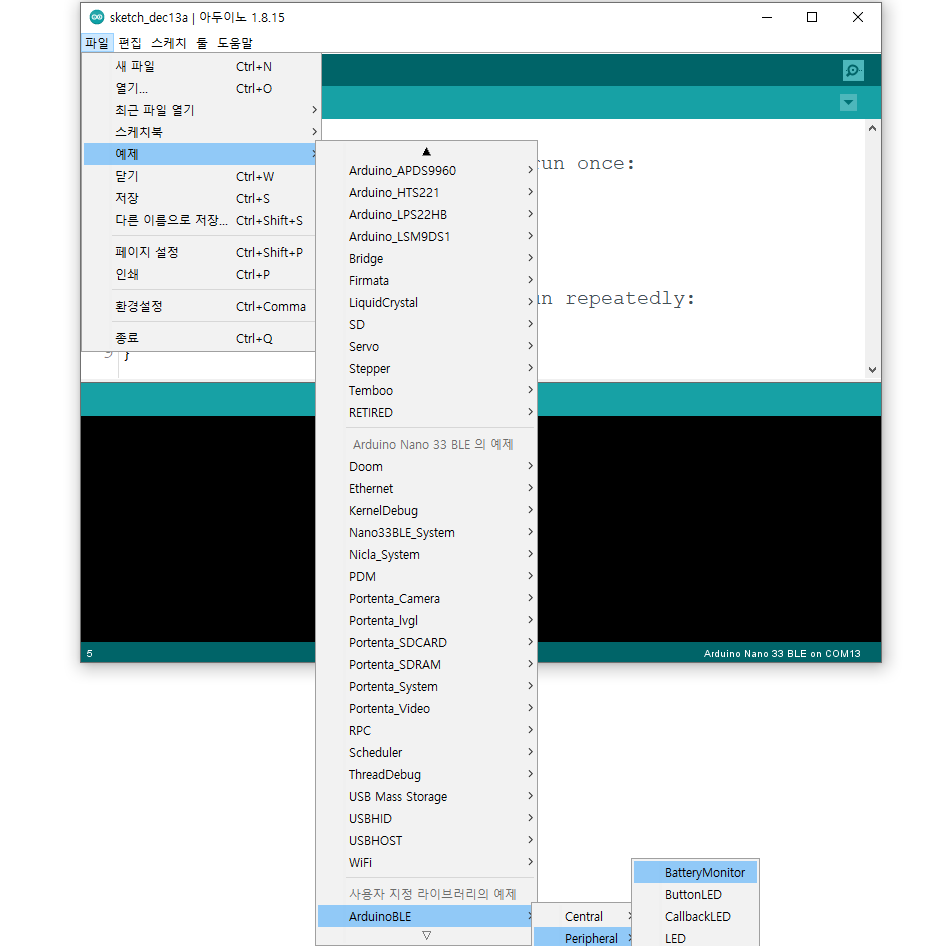Expand Arduino_APDS9960 examples
The width and height of the screenshot is (940, 946).
(x=427, y=170)
